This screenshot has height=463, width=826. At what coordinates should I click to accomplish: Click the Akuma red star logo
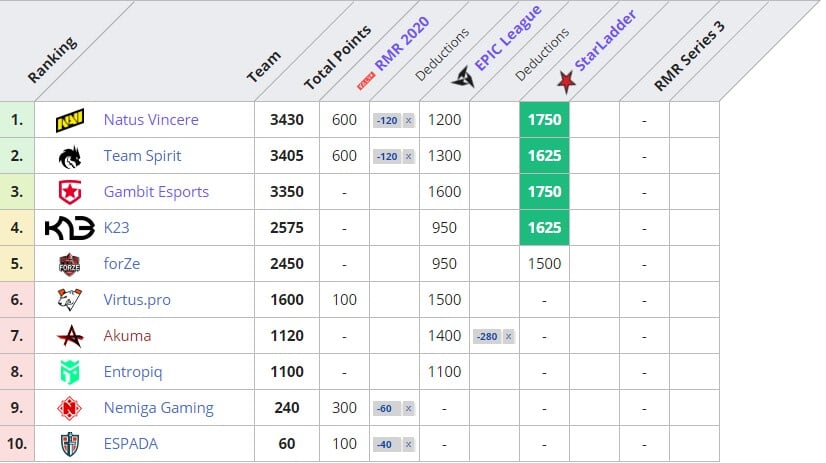pos(70,336)
